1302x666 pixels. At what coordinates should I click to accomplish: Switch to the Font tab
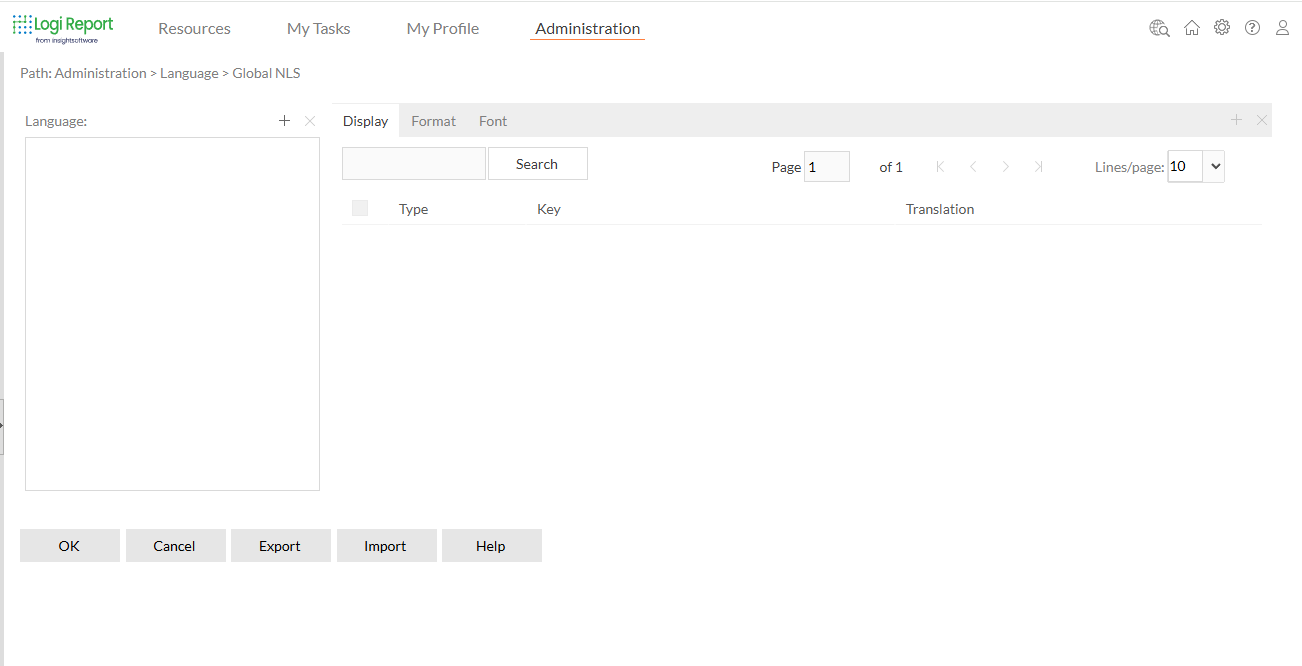coord(492,120)
